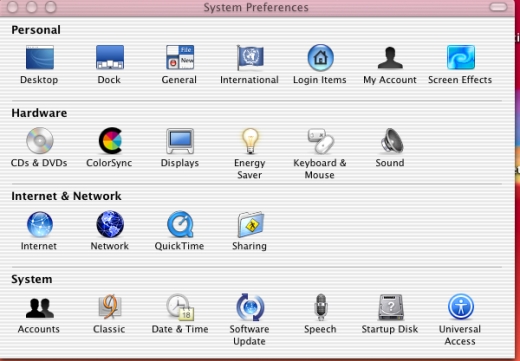
Task: Open Screen Effects preferences
Action: (x=461, y=57)
